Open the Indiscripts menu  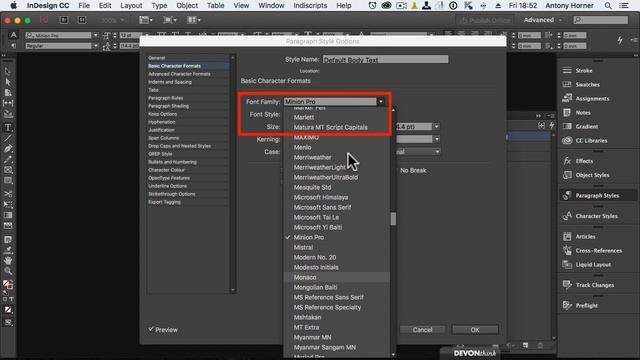[310, 6]
